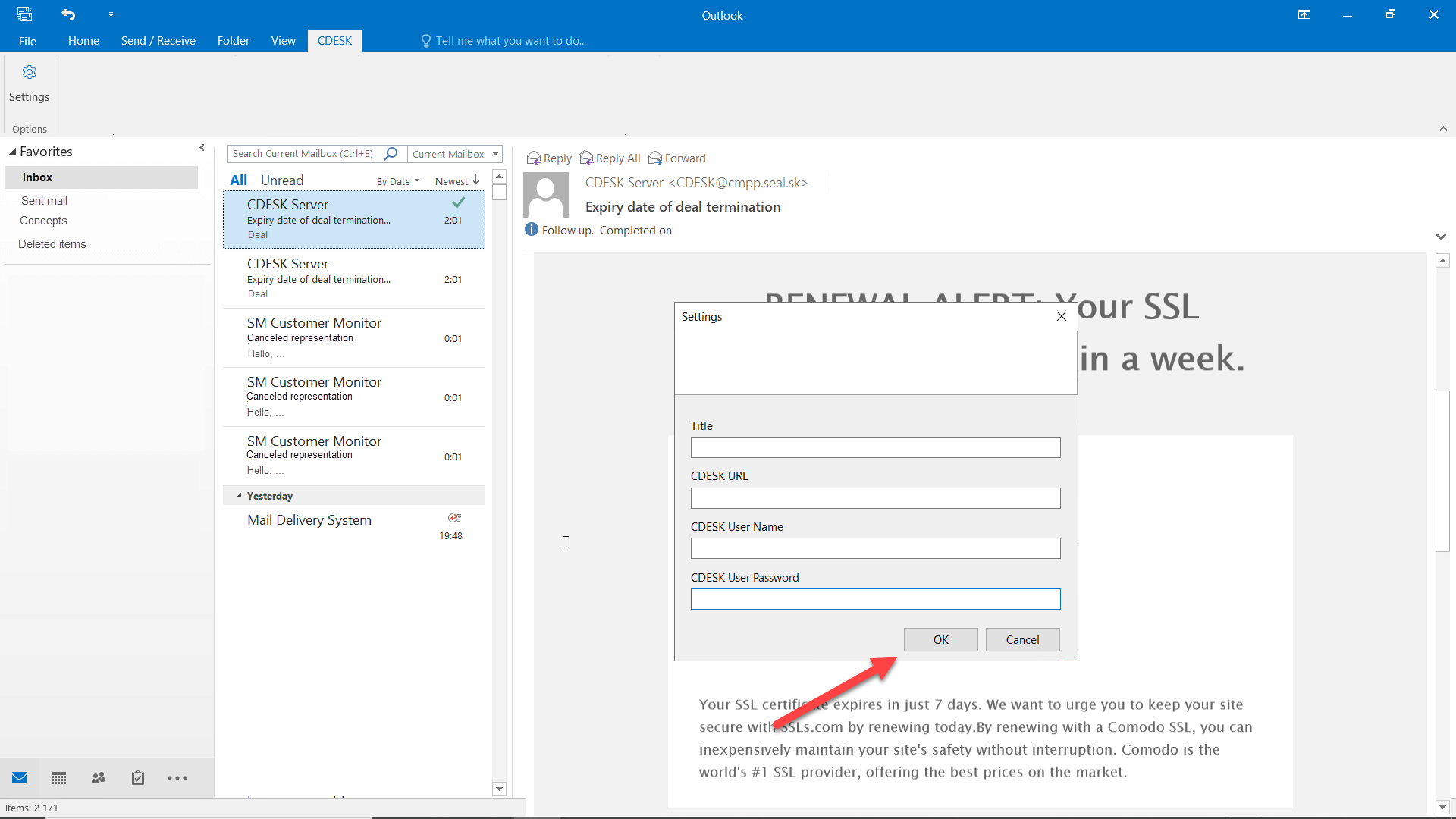Open the By Date sort dropdown
The width and height of the screenshot is (1456, 819).
click(398, 182)
